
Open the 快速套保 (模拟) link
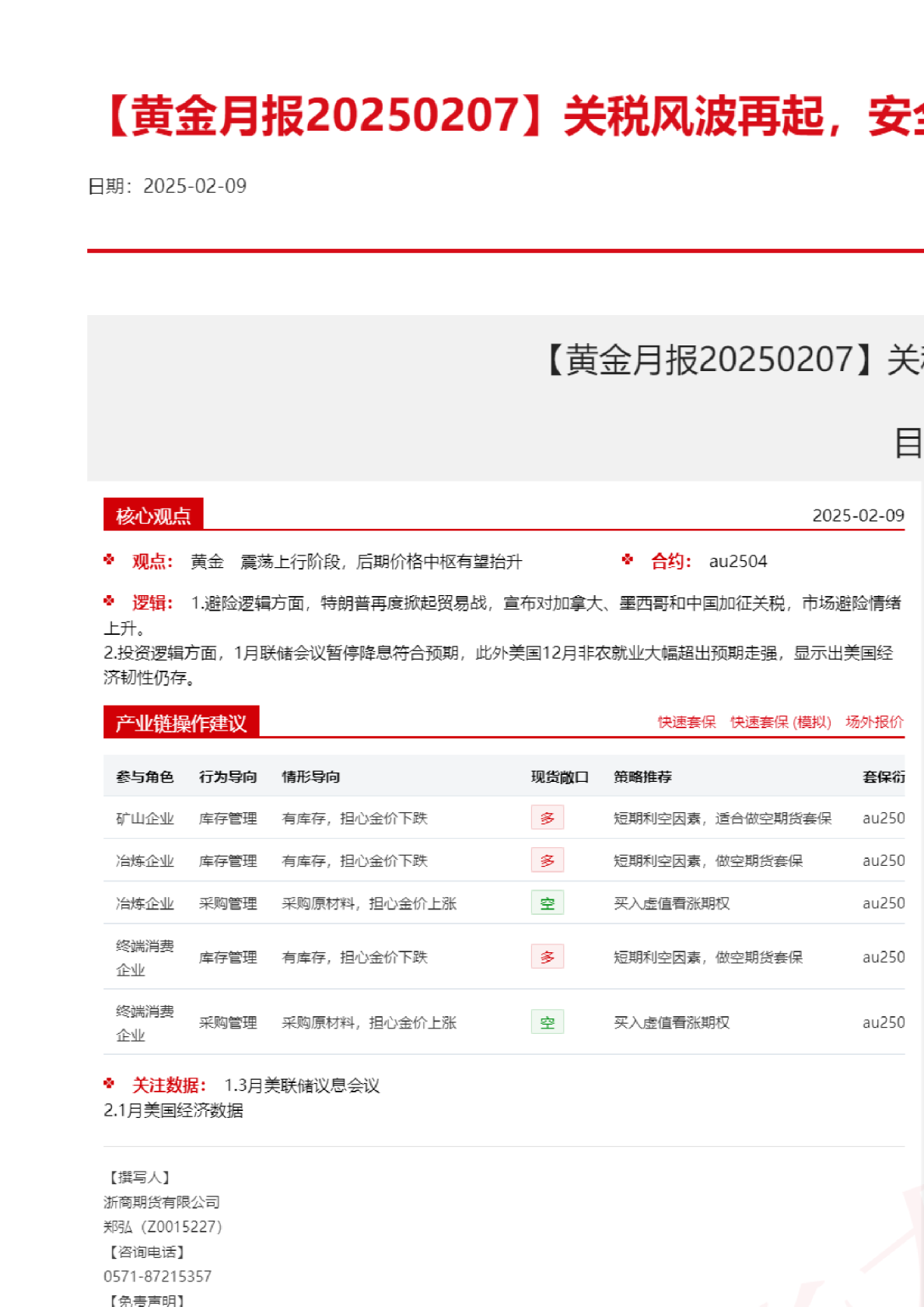pyautogui.click(x=780, y=722)
